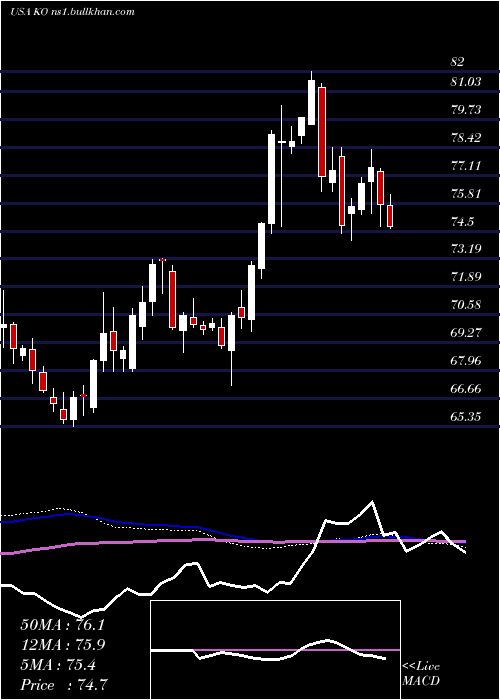The height and width of the screenshot is (700, 500).
Task: Click the 70.58 price axis label
Action: [467, 305]
